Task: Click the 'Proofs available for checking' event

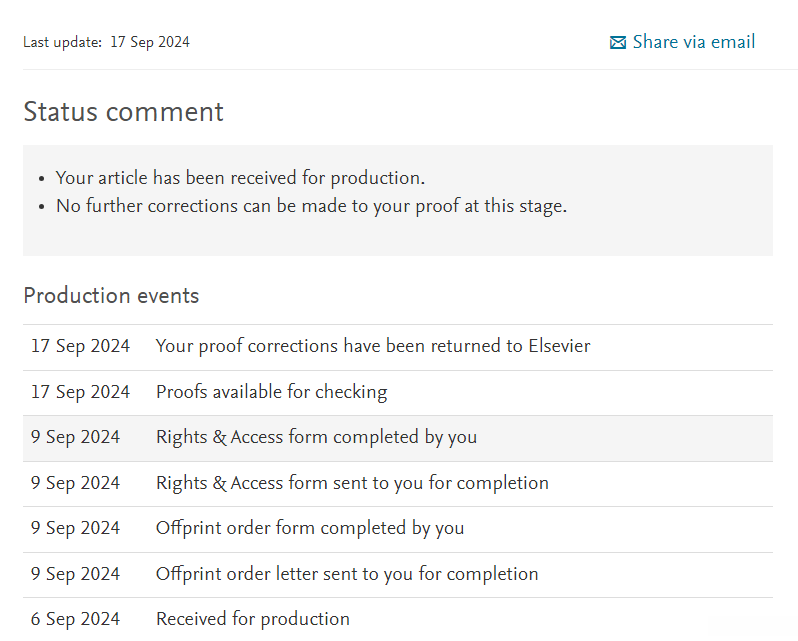Action: tap(271, 392)
